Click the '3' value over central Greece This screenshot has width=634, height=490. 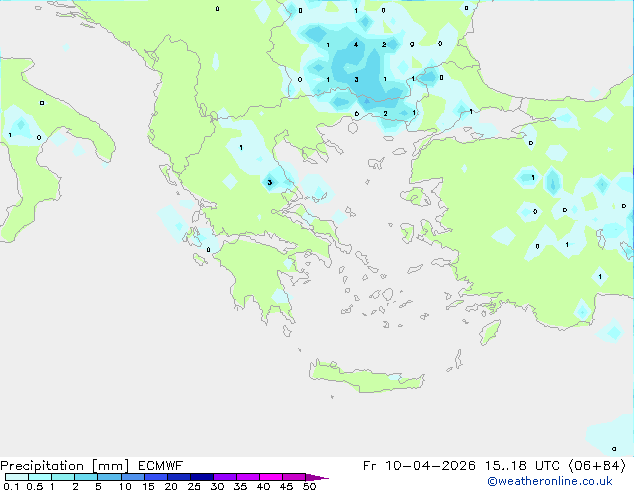coord(270,182)
